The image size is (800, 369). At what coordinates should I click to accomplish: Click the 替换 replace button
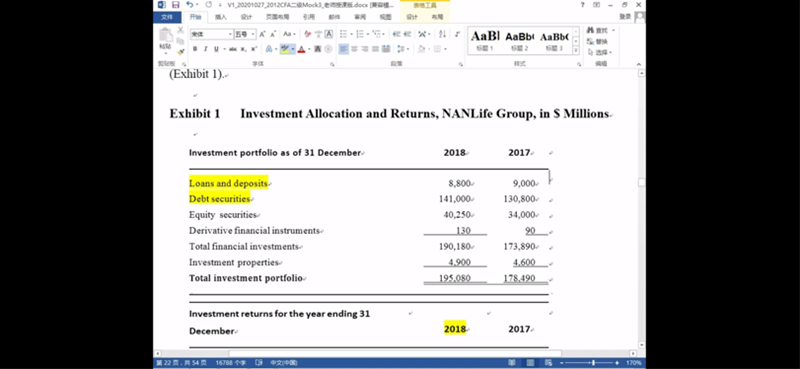click(x=598, y=41)
